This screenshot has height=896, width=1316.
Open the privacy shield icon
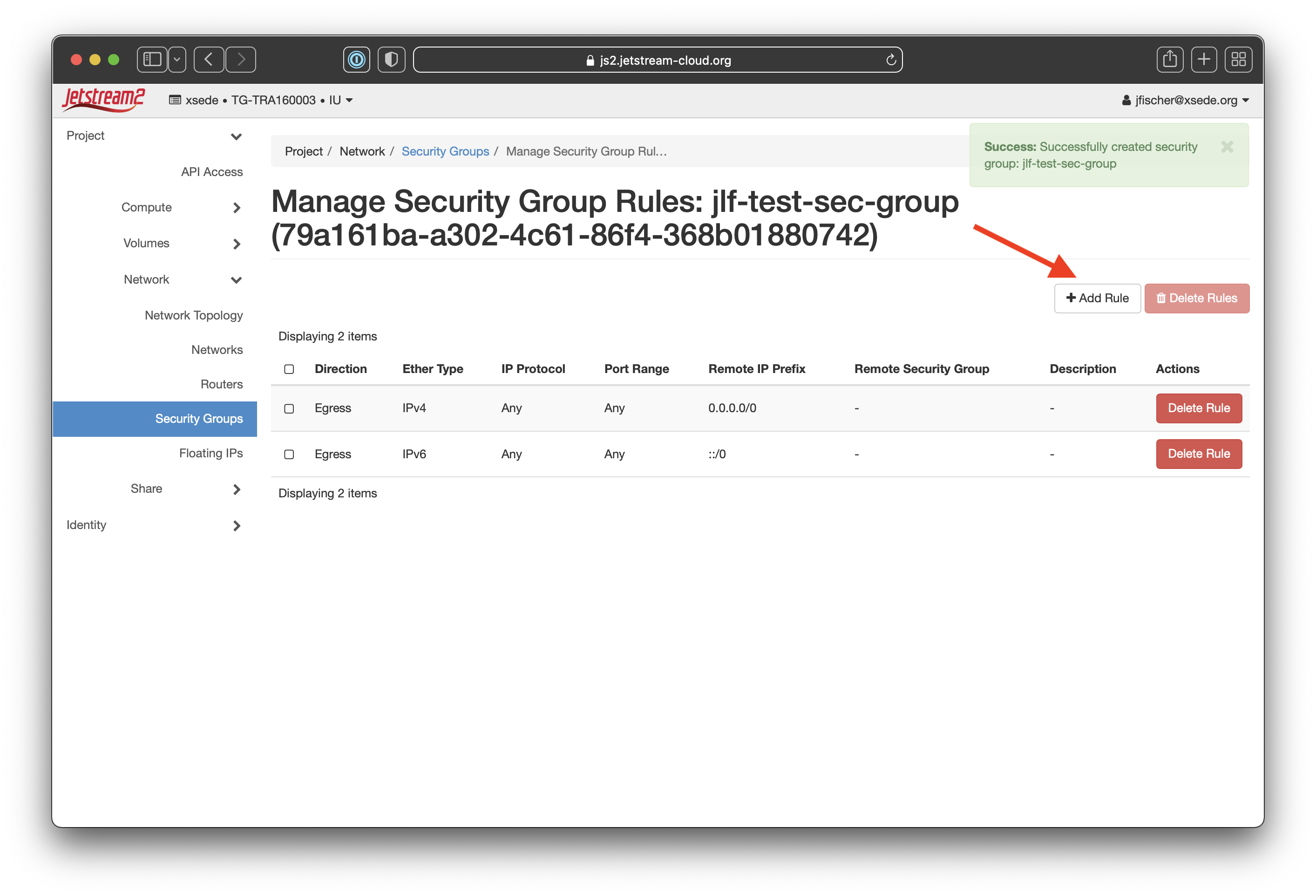[x=391, y=60]
